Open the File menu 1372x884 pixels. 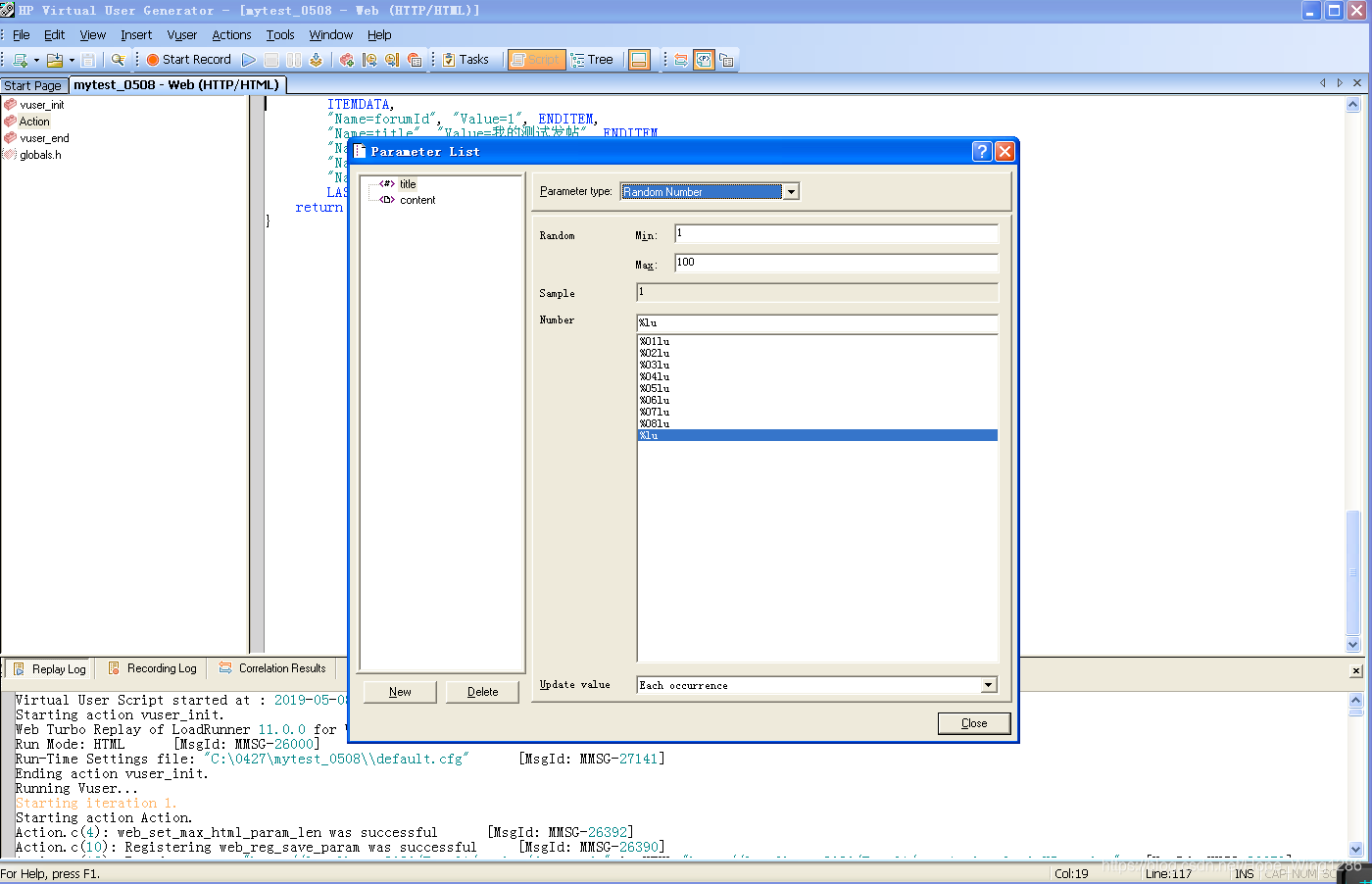21,34
